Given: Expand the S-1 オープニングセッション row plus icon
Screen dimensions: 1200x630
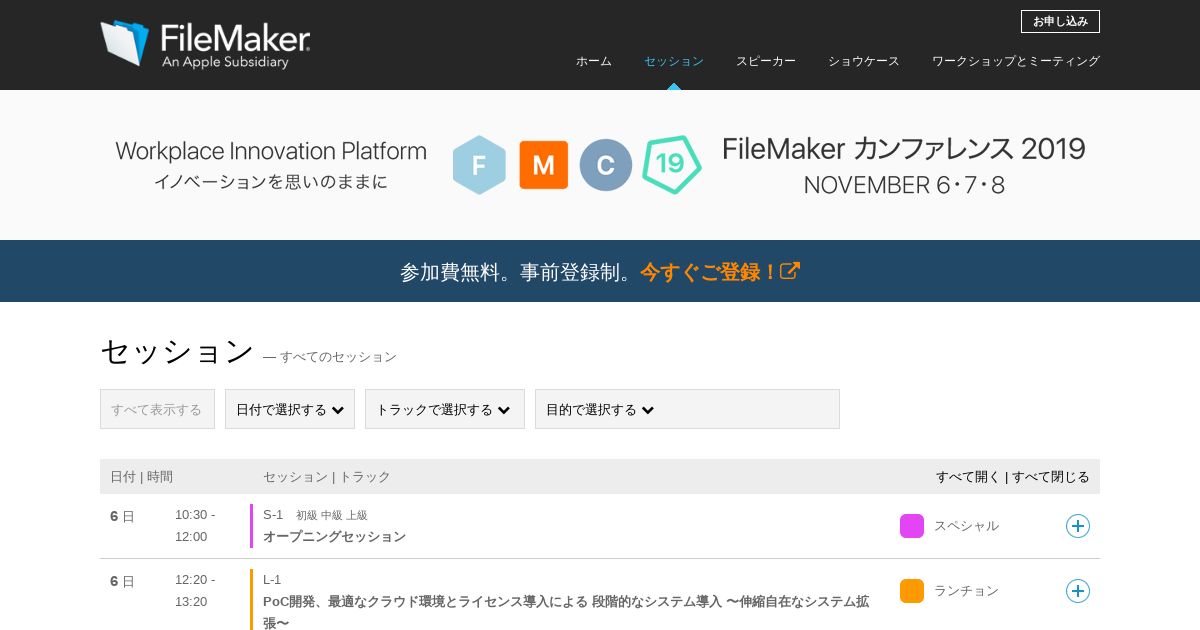Looking at the screenshot, I should [x=1077, y=526].
